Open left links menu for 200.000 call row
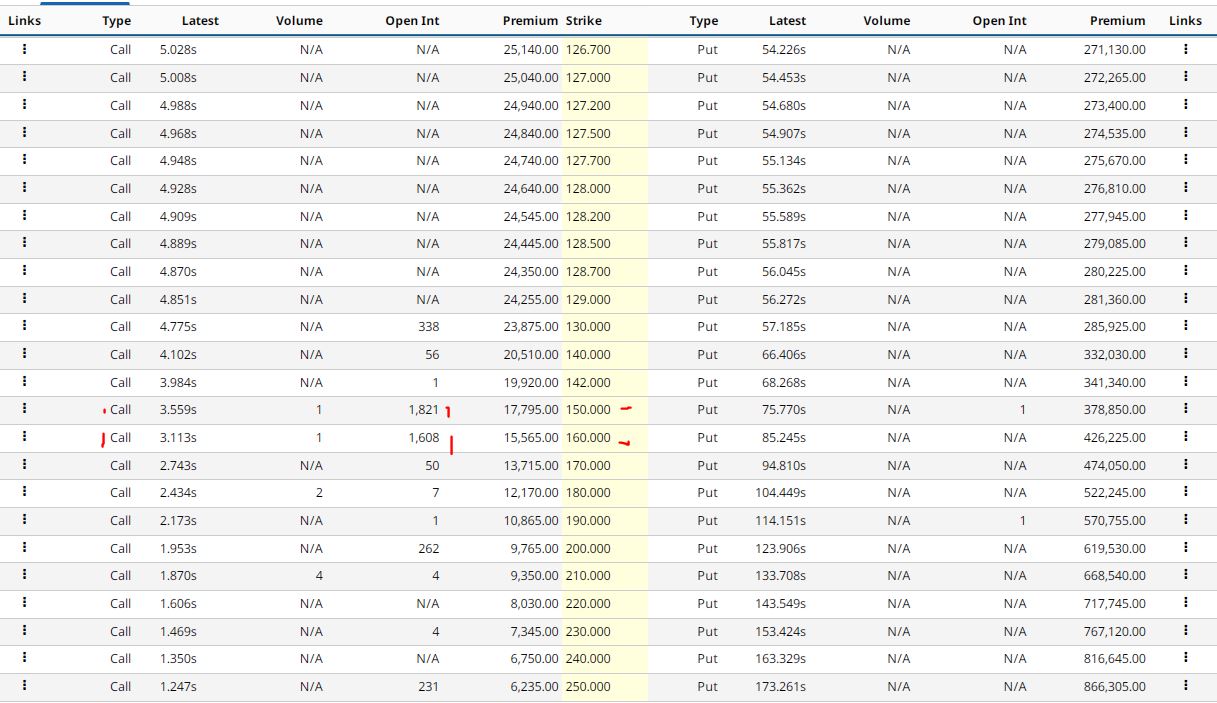1217x703 pixels. click(x=24, y=548)
